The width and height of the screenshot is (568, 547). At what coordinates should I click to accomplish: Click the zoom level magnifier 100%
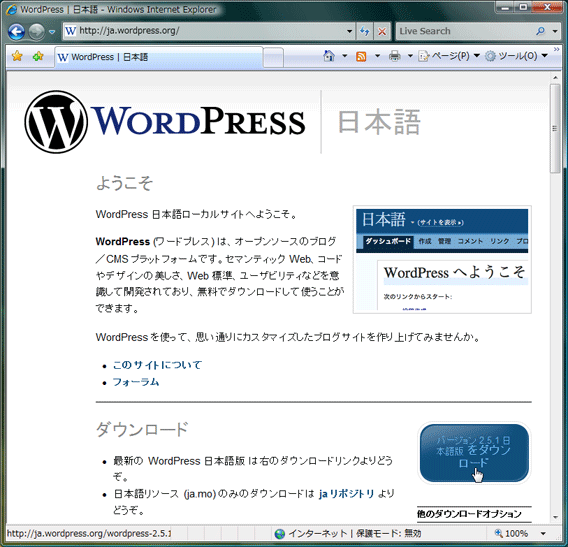coord(511,533)
